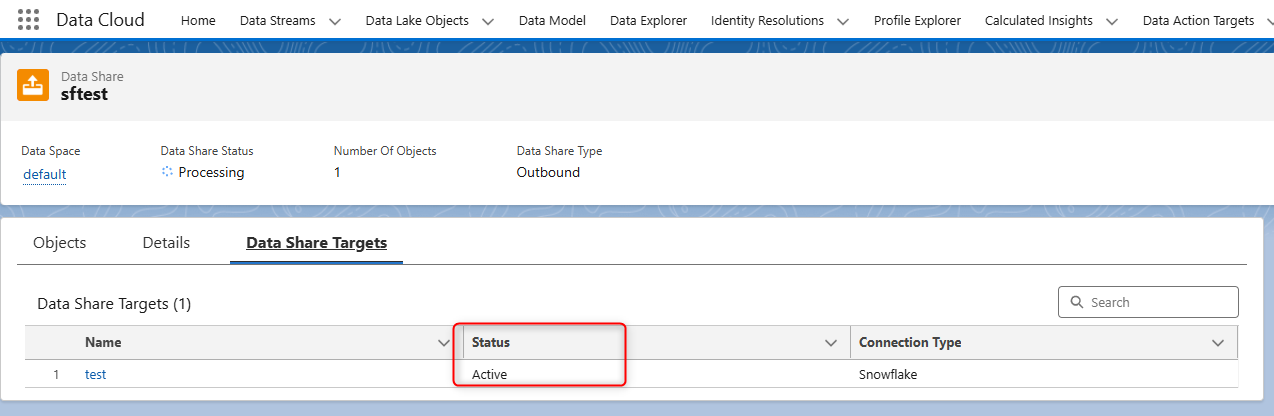Open the Data Explorer tab
Screen dimensions: 1274x416
click(648, 20)
